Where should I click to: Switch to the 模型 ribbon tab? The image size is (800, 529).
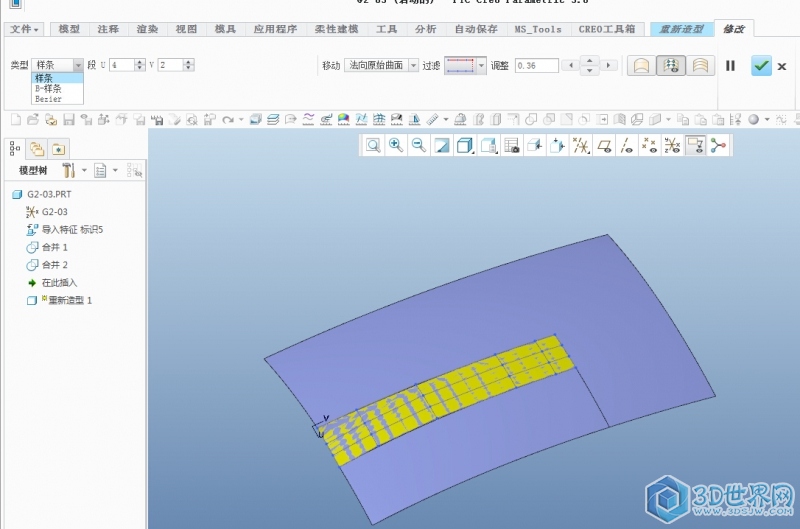click(x=69, y=29)
